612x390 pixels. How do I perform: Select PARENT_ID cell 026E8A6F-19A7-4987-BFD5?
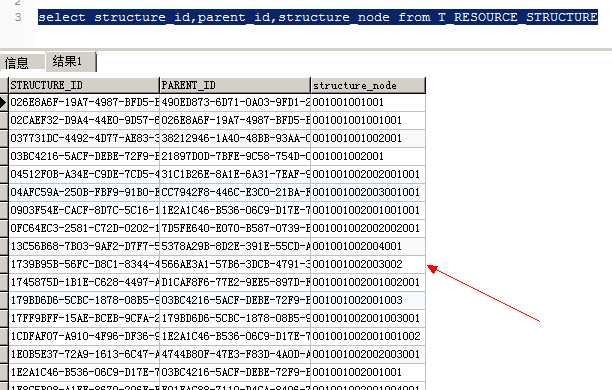click(235, 120)
